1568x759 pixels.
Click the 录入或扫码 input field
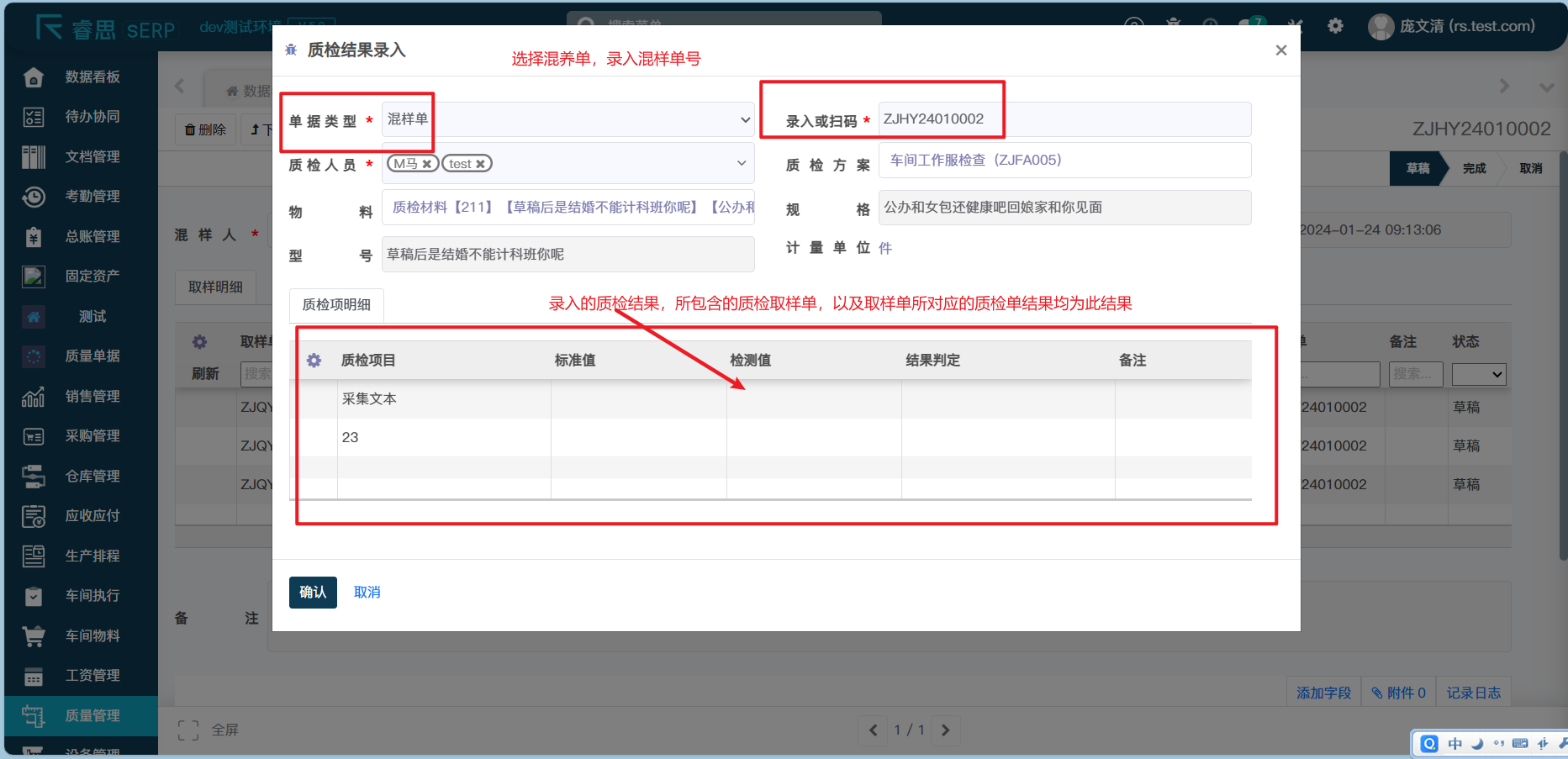click(1064, 119)
